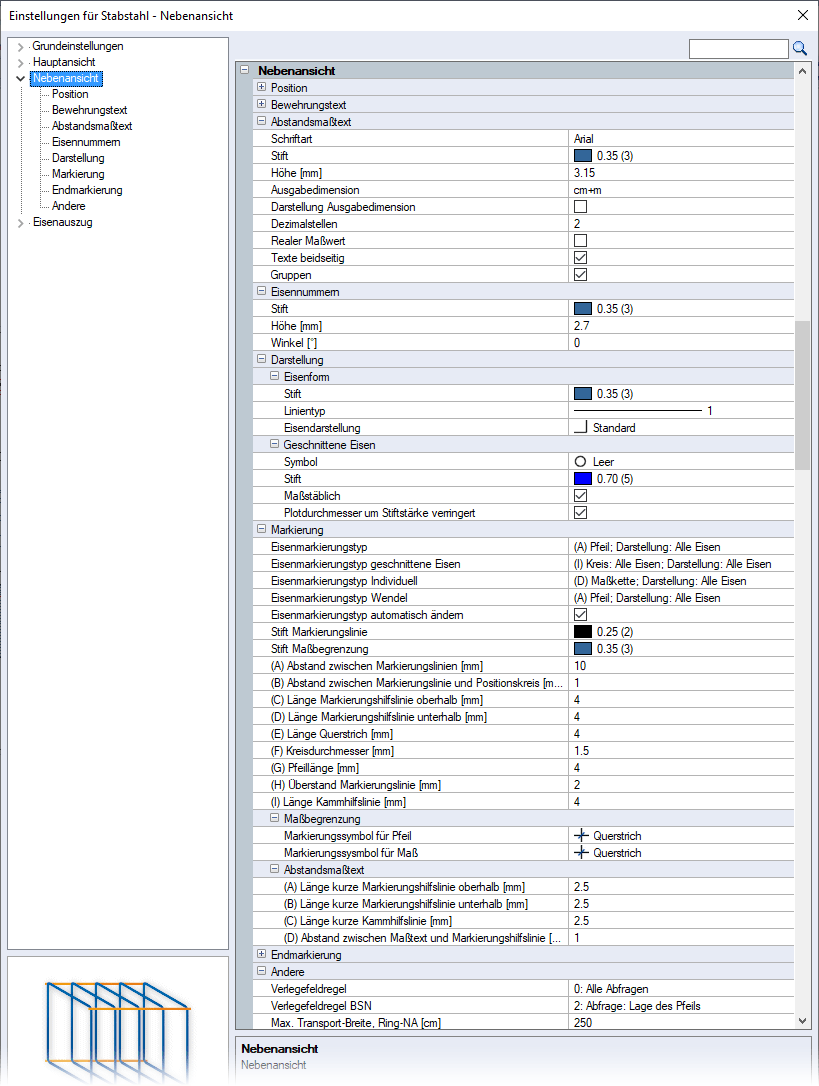Click Stift Maßbegrenzung color swatch
The width and height of the screenshot is (819, 1086).
583,648
